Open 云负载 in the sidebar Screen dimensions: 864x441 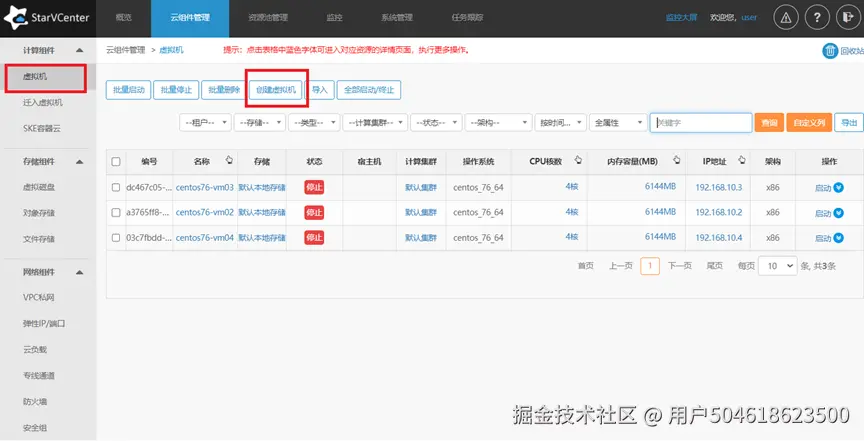pos(35,349)
